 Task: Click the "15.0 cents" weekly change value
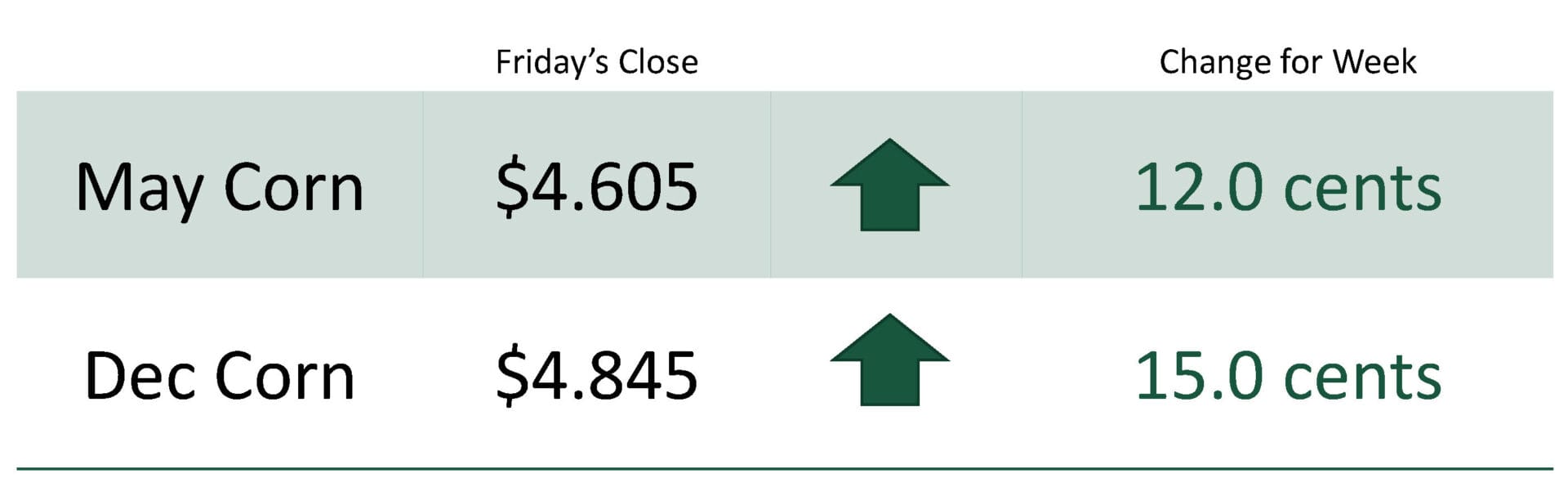[1287, 376]
